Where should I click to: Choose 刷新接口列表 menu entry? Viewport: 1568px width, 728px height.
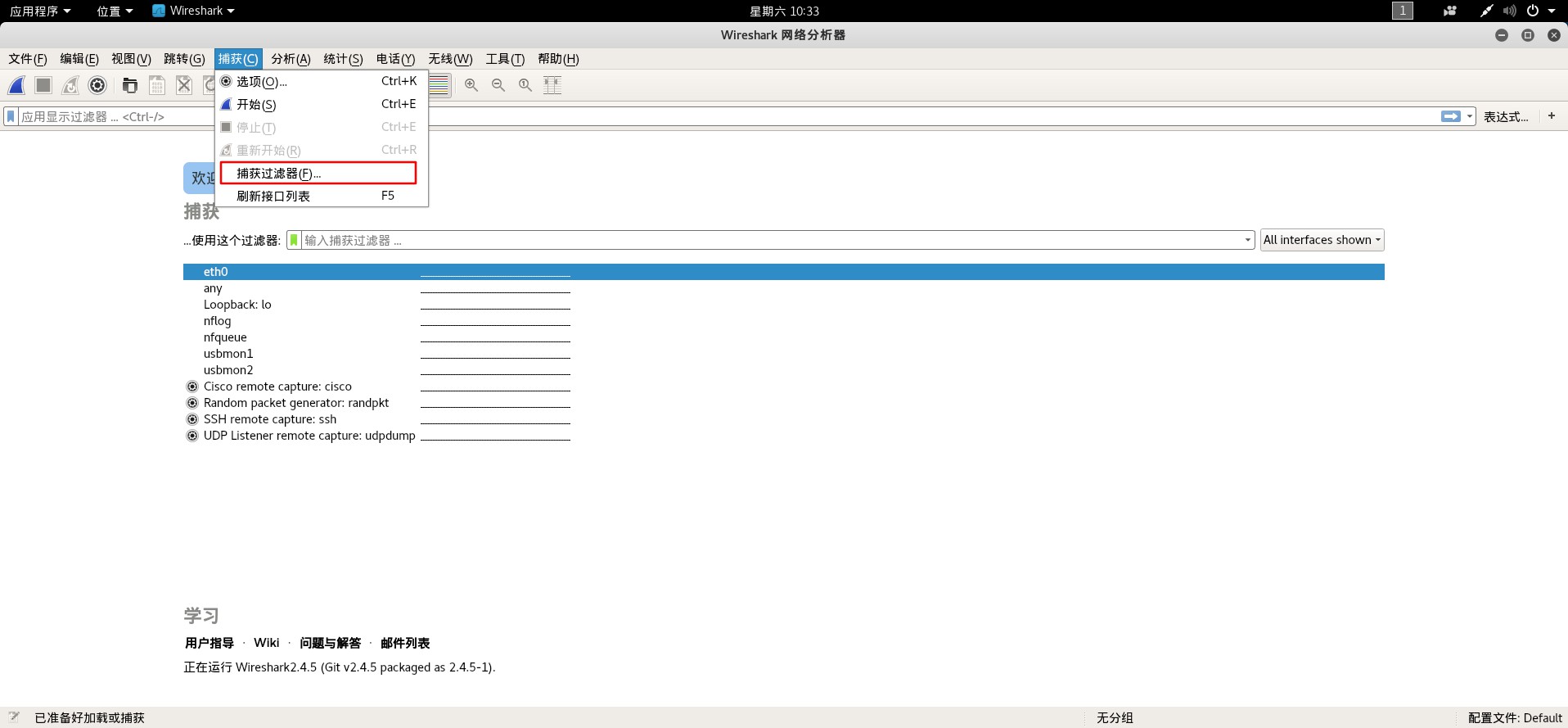(322, 196)
